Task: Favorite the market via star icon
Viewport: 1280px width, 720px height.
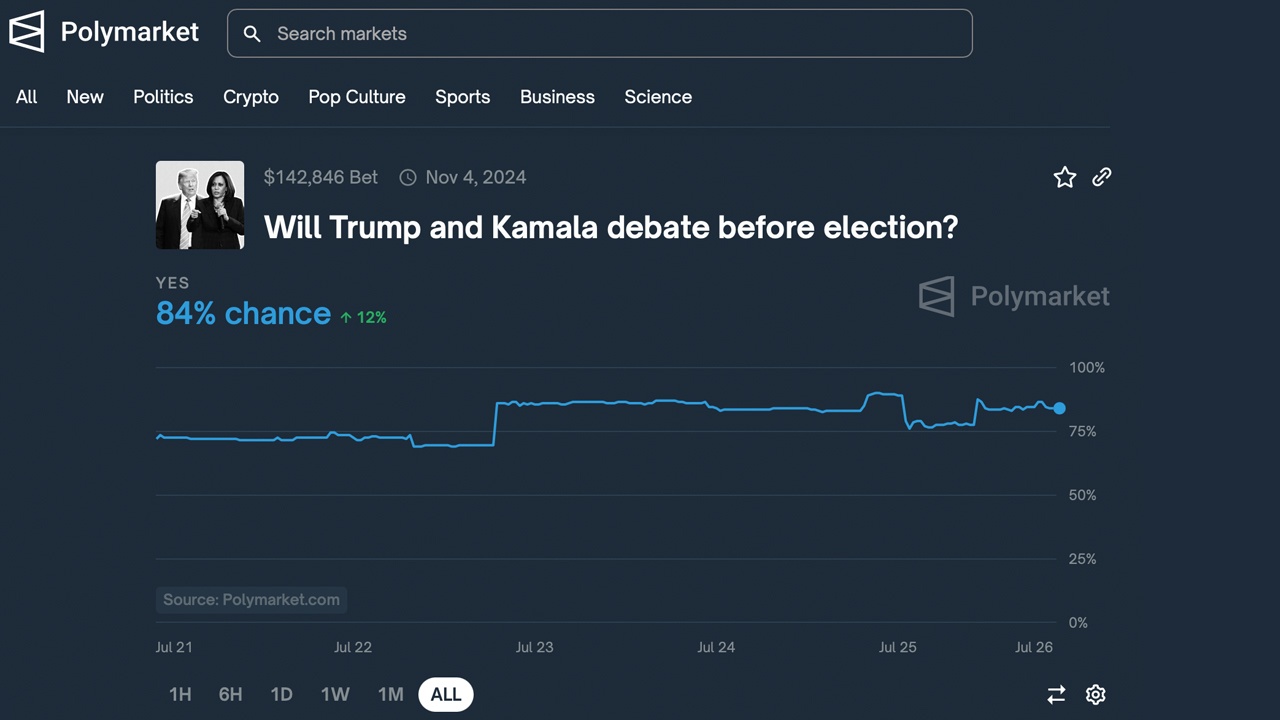Action: coord(1064,177)
